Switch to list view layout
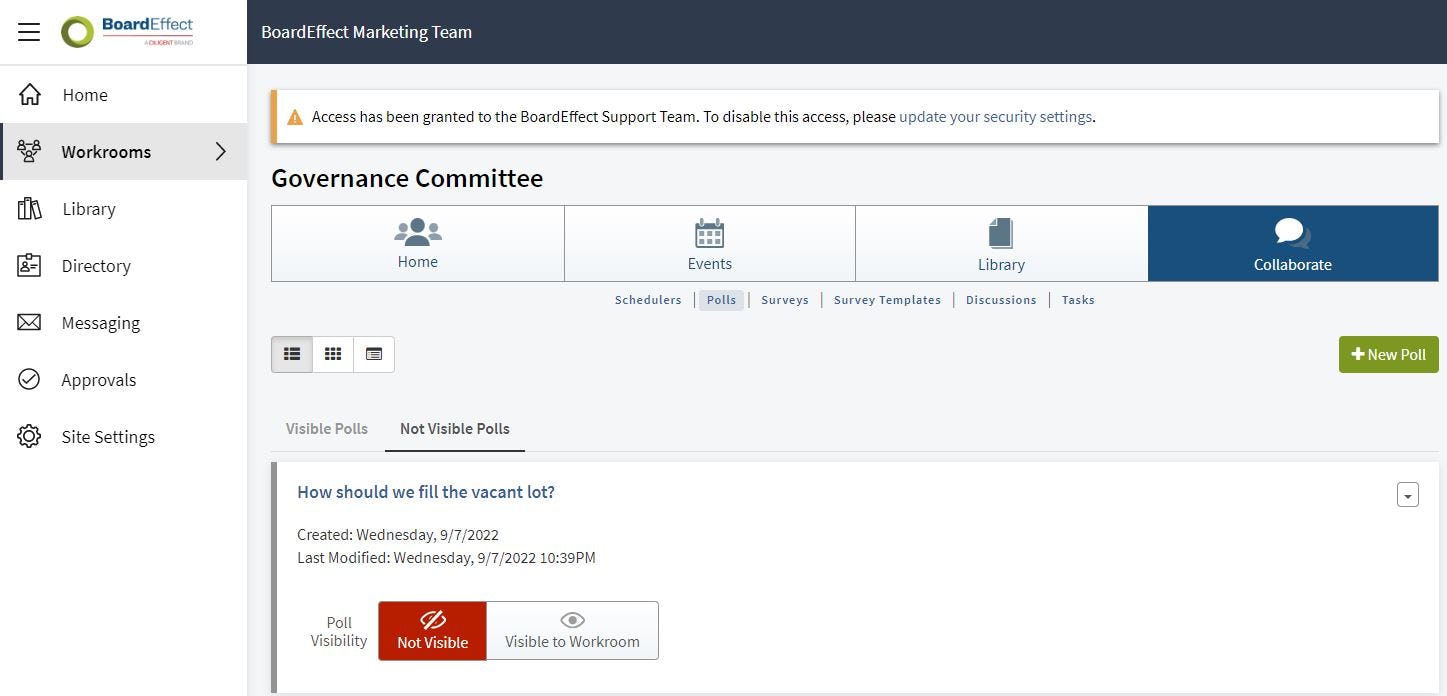 pos(291,353)
